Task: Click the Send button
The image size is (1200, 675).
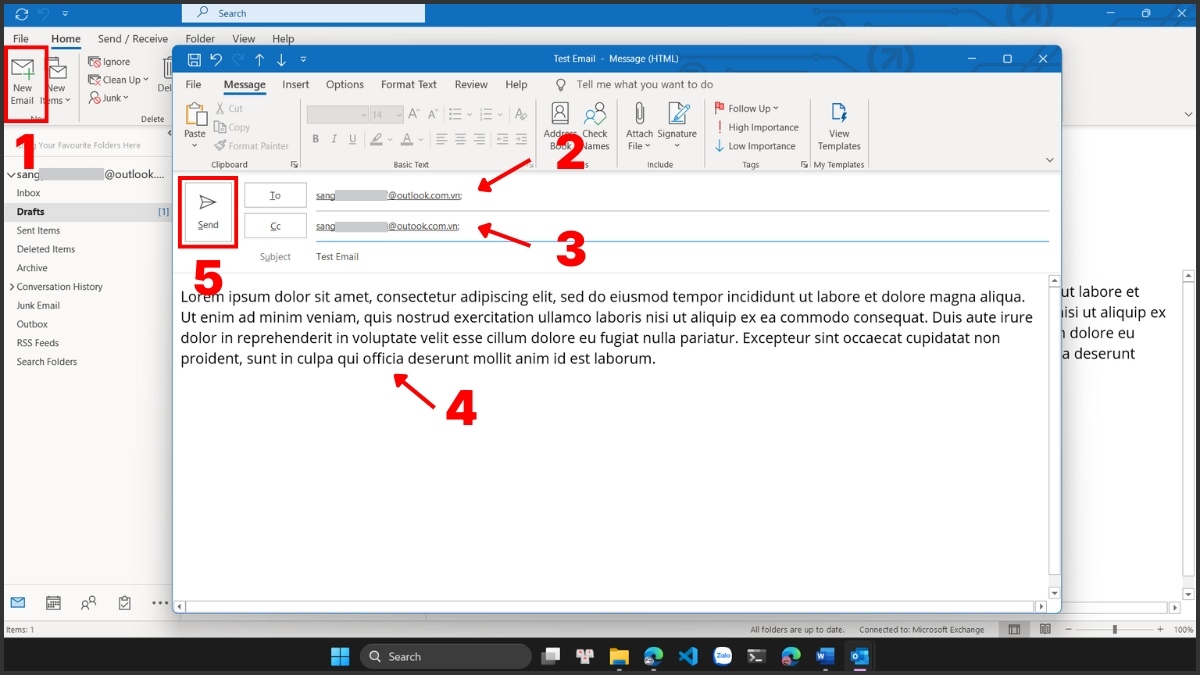Action: pos(208,211)
